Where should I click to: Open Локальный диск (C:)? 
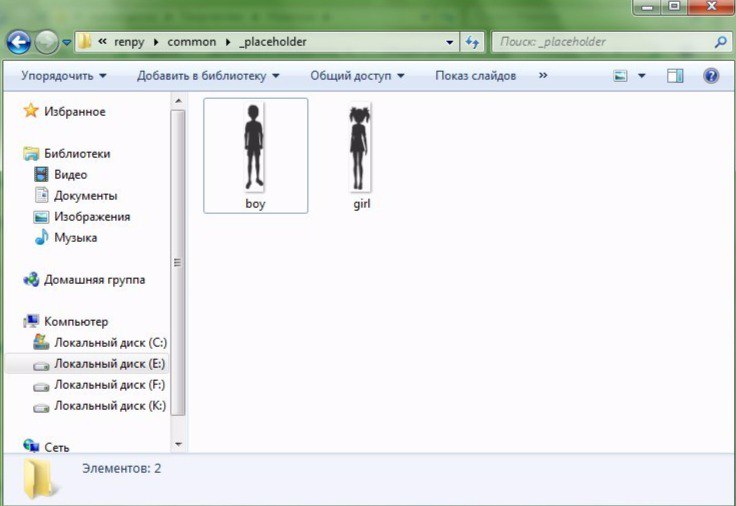click(111, 343)
